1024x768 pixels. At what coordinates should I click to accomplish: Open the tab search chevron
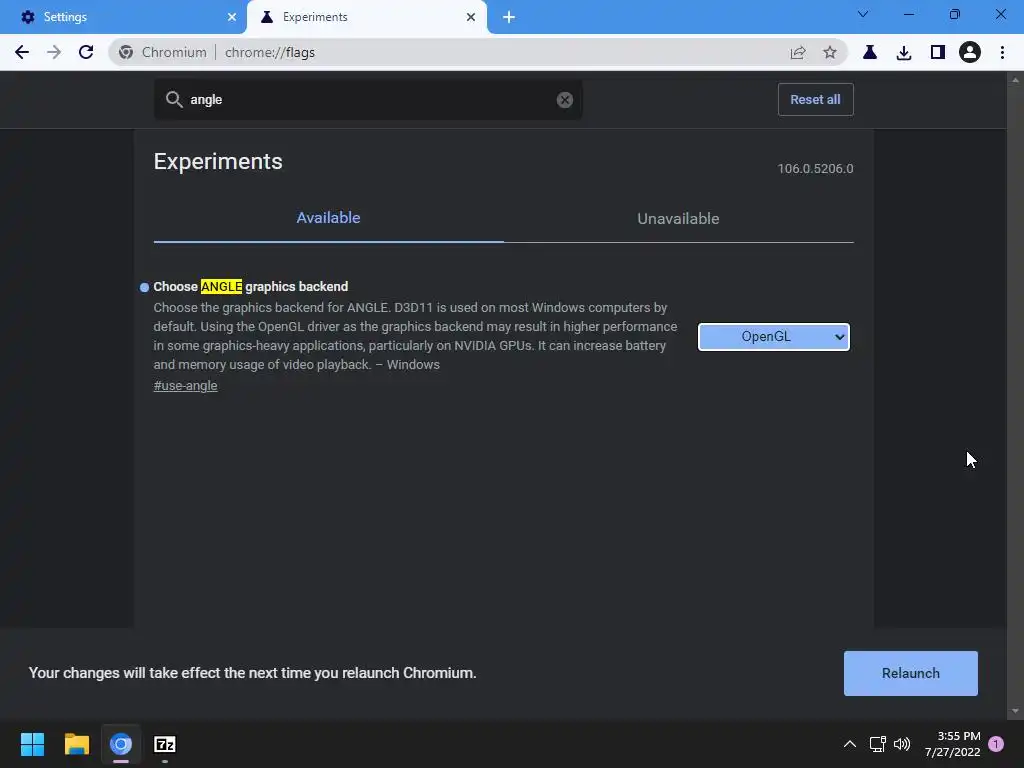[x=863, y=14]
